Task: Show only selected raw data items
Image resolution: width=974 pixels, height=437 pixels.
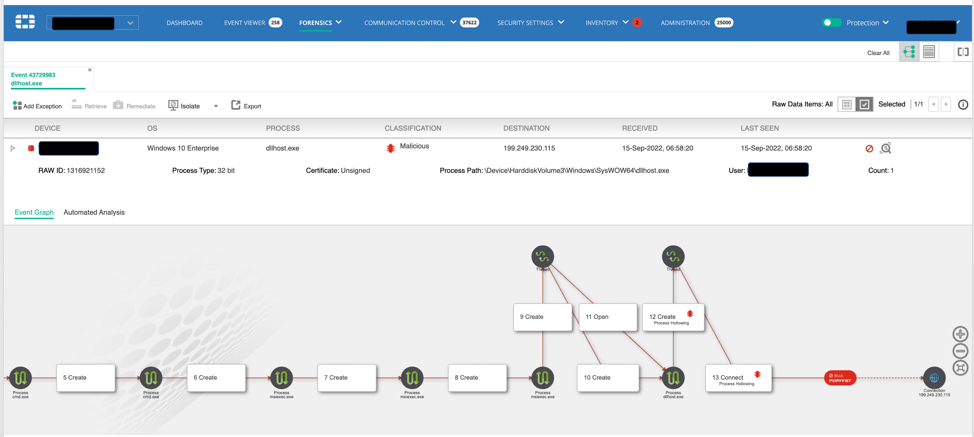Action: [864, 104]
